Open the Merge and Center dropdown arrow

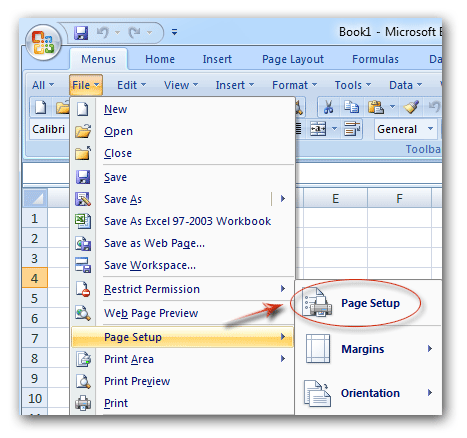pos(334,129)
